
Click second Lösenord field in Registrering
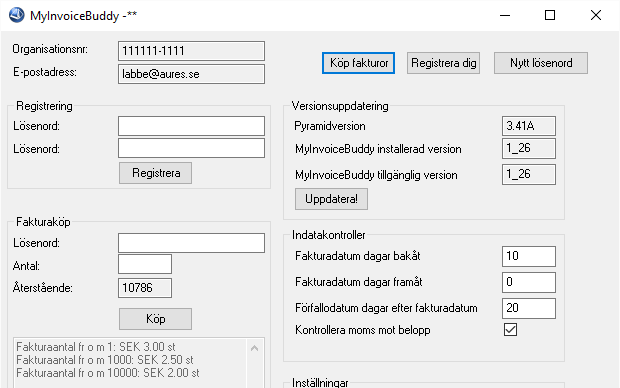coord(191,148)
